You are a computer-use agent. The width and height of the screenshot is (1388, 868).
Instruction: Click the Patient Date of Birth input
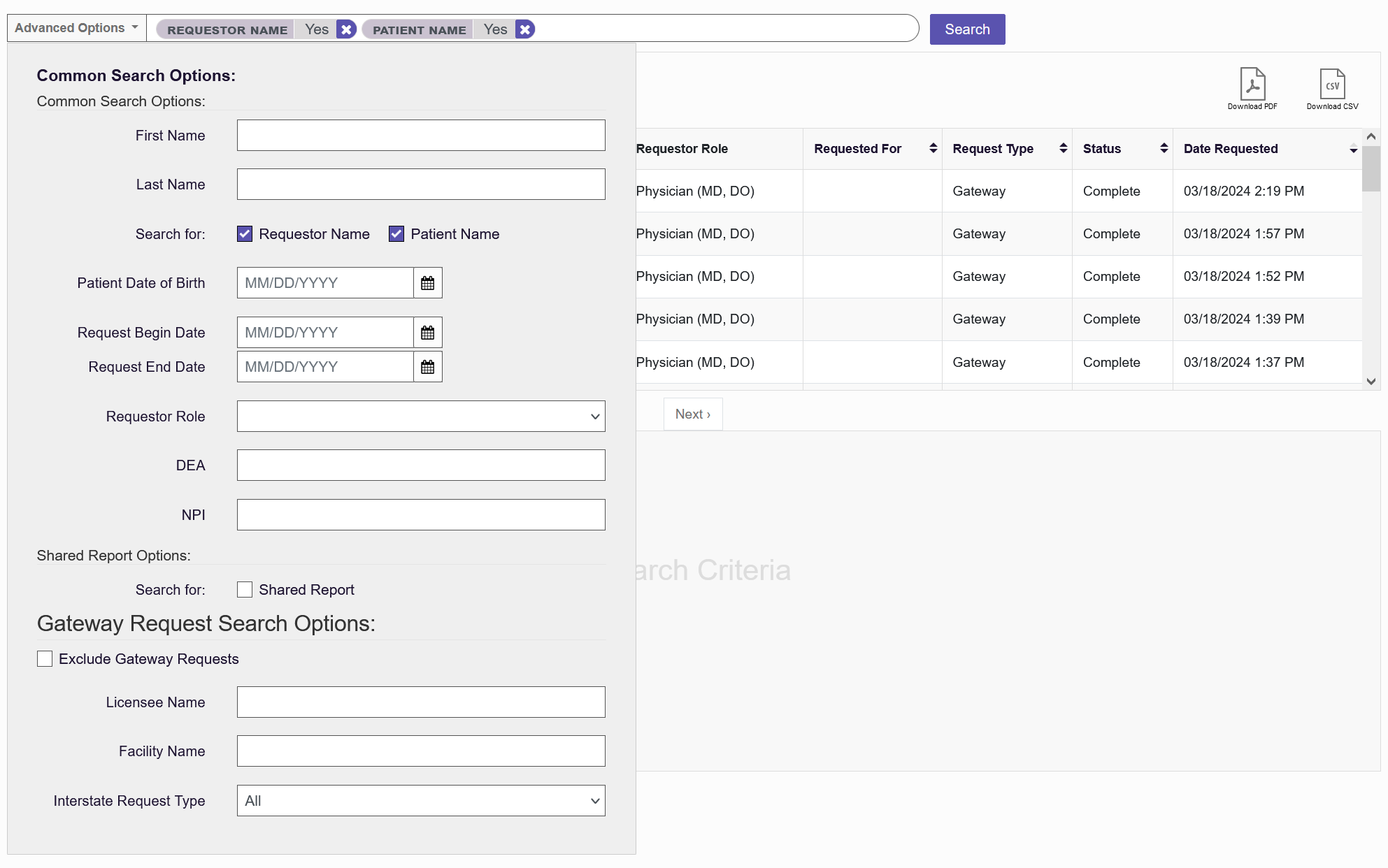click(325, 283)
